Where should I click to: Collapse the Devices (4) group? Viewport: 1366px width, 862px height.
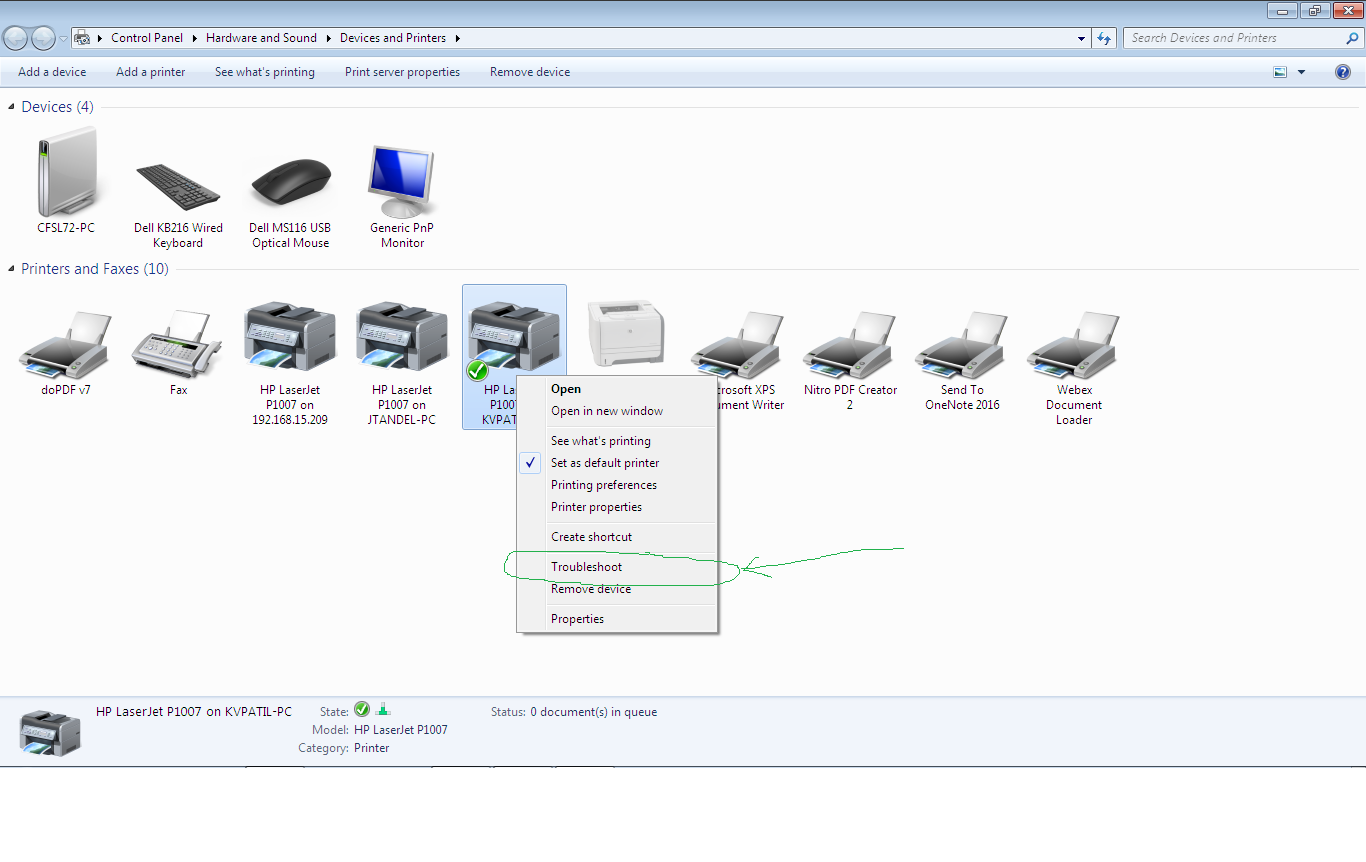[x=12, y=107]
